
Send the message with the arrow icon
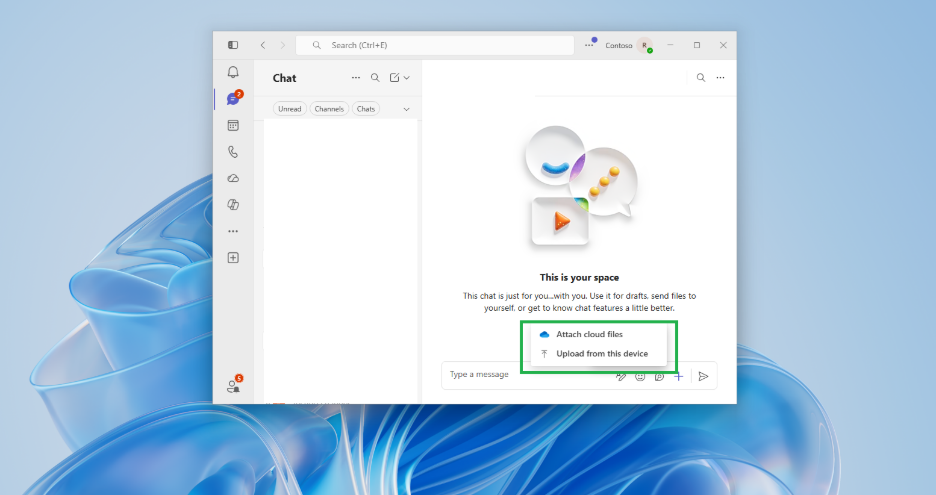[x=703, y=376]
